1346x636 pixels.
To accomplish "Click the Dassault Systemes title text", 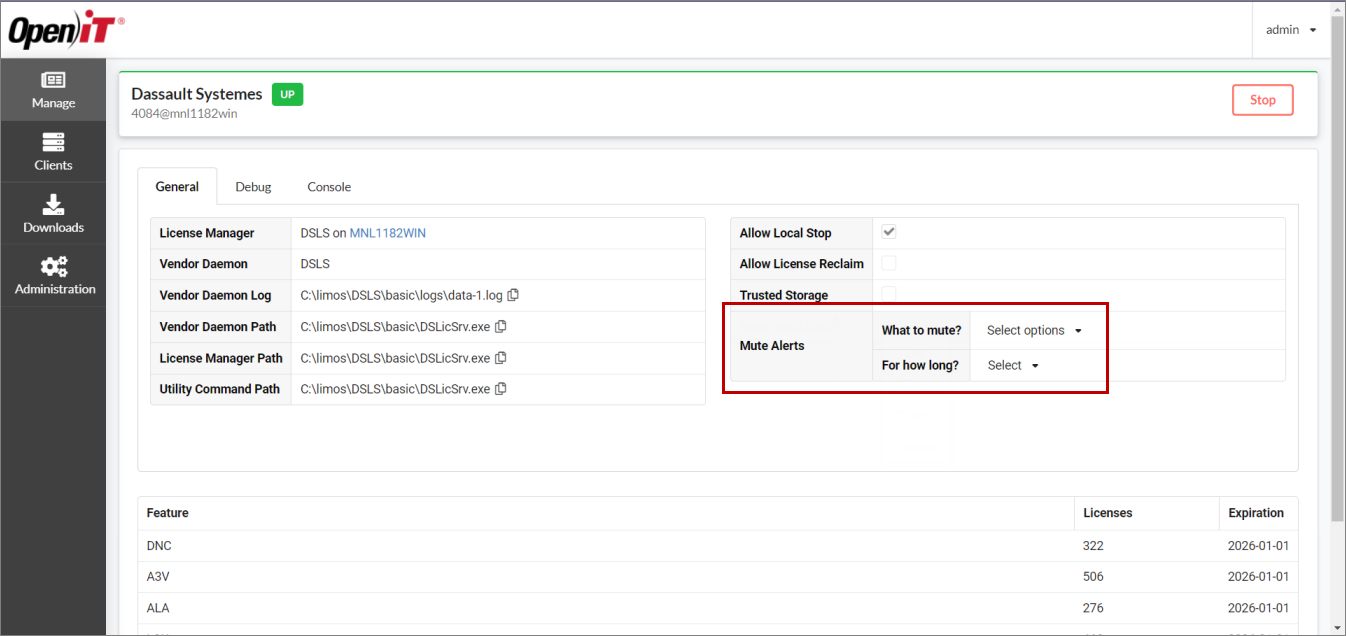I will coord(197,94).
